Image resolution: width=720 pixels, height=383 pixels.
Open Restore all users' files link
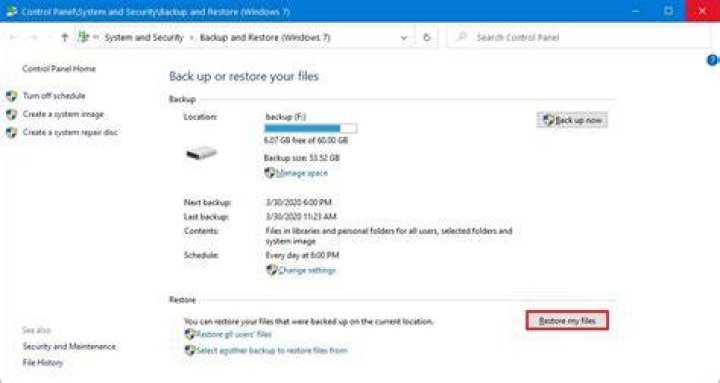click(234, 334)
